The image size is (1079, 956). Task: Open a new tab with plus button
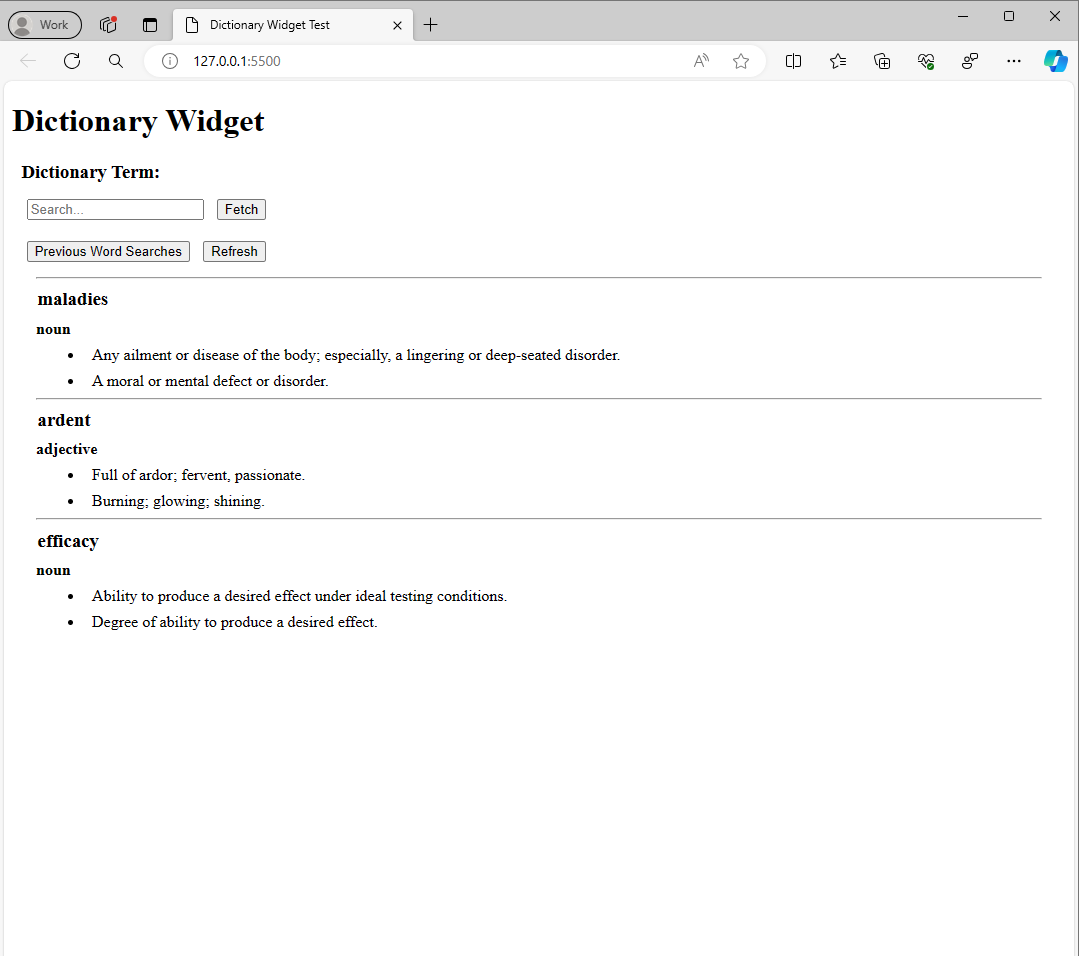pos(431,25)
